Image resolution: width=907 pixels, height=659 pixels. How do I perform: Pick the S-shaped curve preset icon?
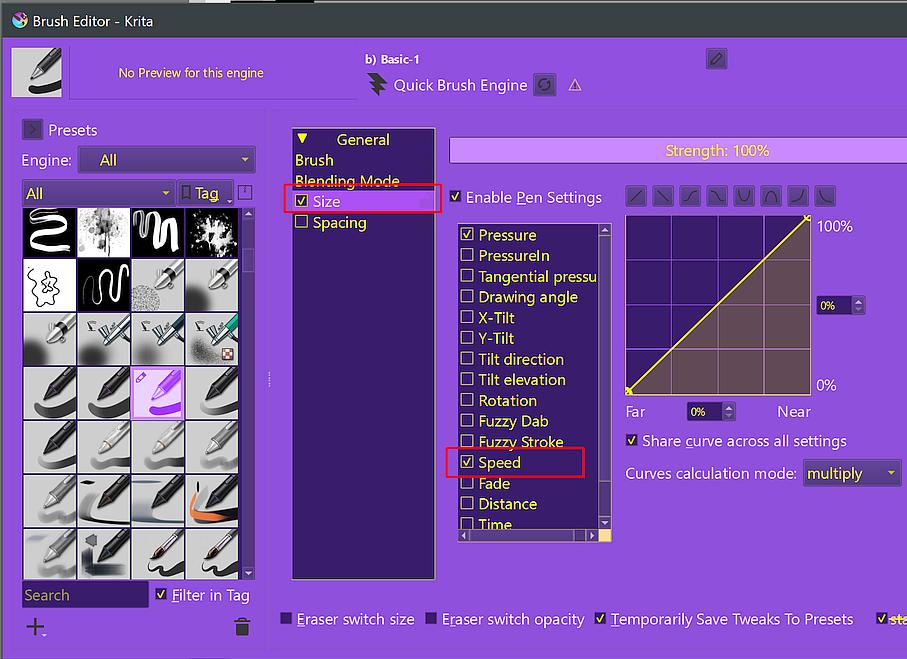tap(689, 197)
